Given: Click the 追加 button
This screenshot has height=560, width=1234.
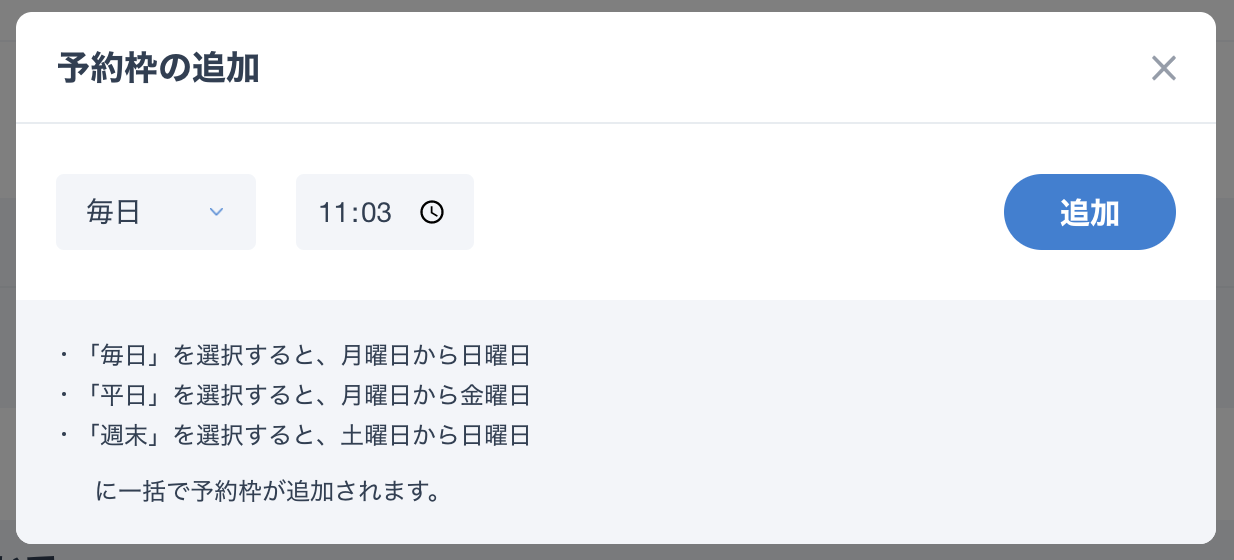Looking at the screenshot, I should coord(1089,212).
